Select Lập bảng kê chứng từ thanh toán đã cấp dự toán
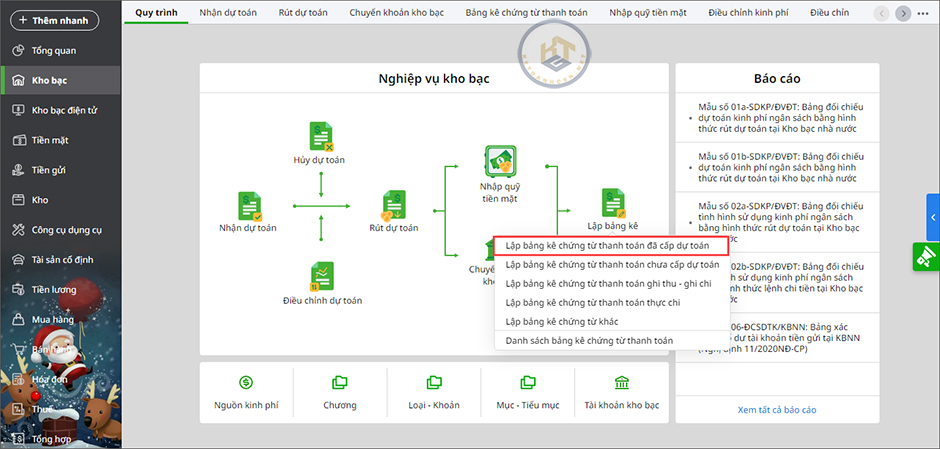 point(608,245)
